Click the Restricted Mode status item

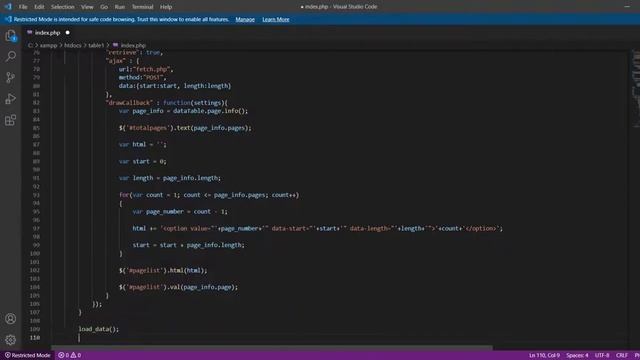(27, 356)
